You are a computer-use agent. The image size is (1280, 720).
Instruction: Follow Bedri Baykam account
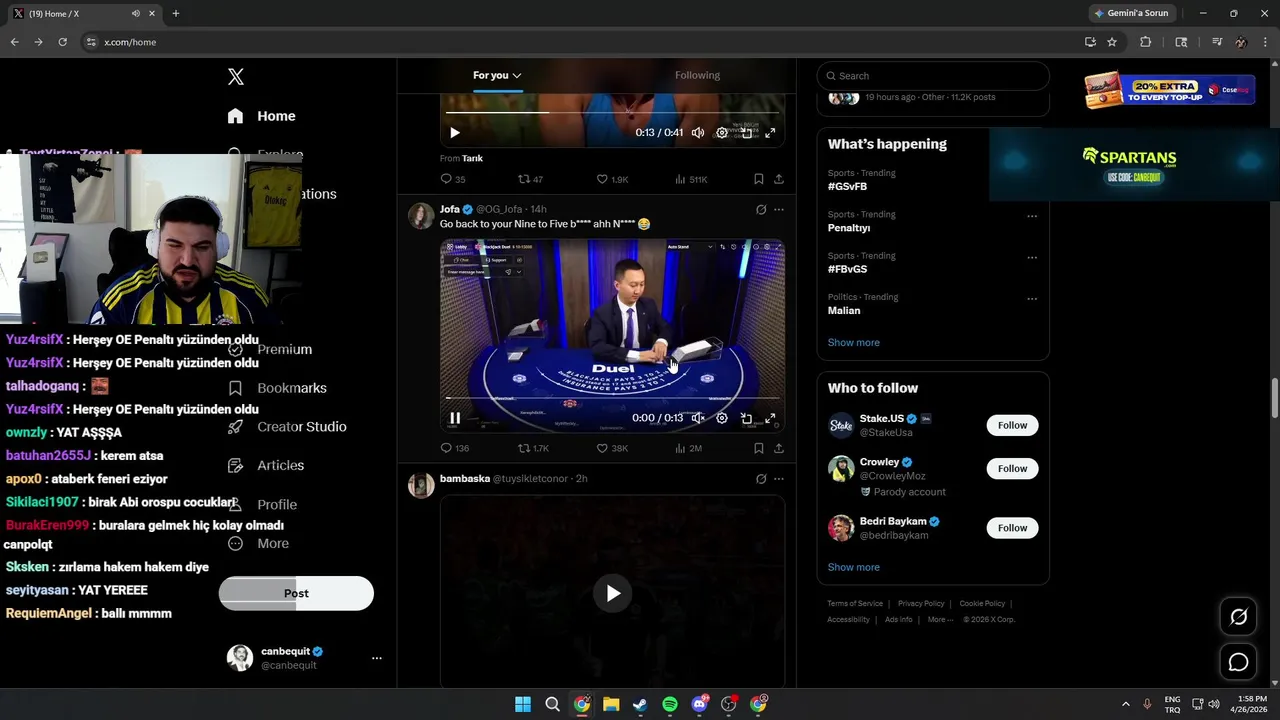point(1012,527)
